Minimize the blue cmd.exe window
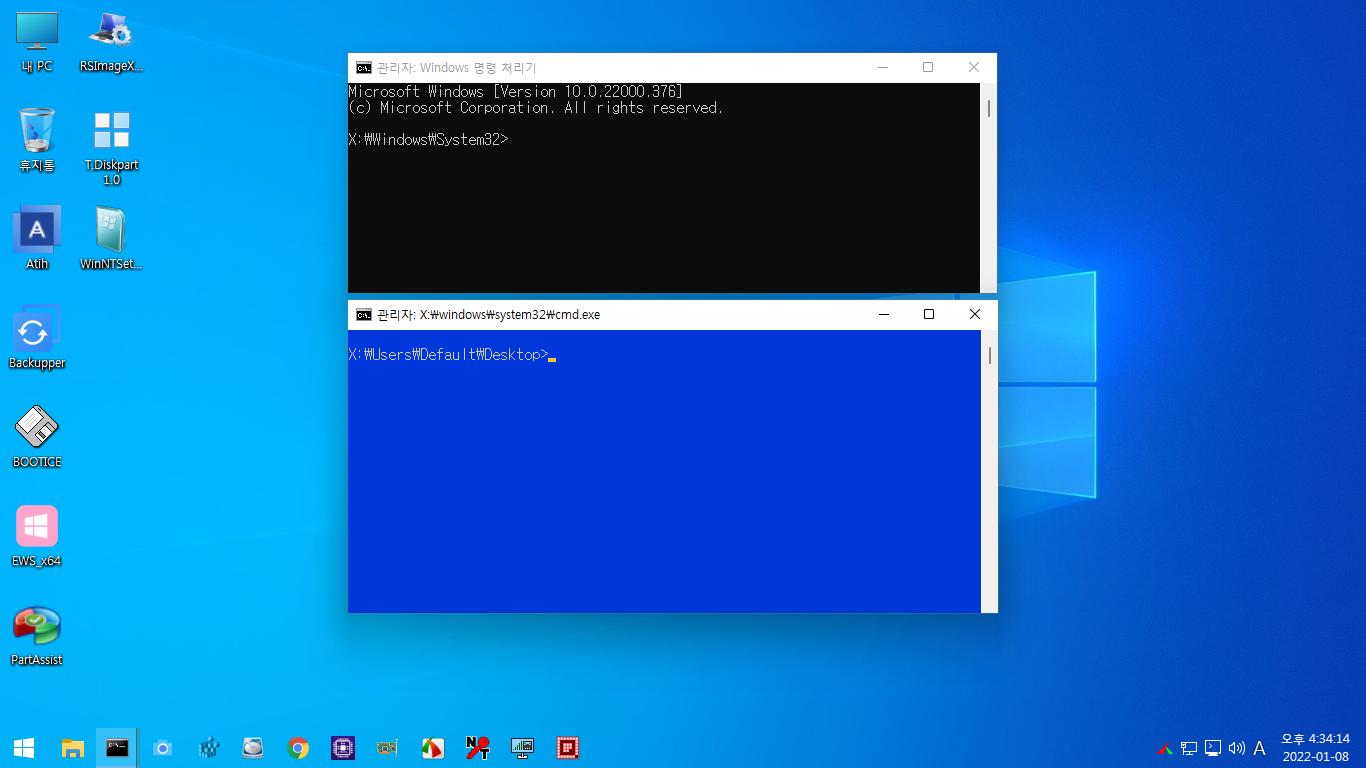Viewport: 1366px width, 768px height. [883, 314]
